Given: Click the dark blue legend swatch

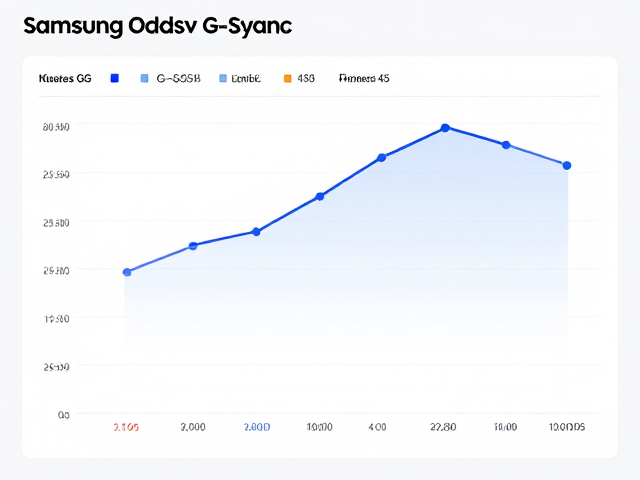Looking at the screenshot, I should click(x=115, y=78).
